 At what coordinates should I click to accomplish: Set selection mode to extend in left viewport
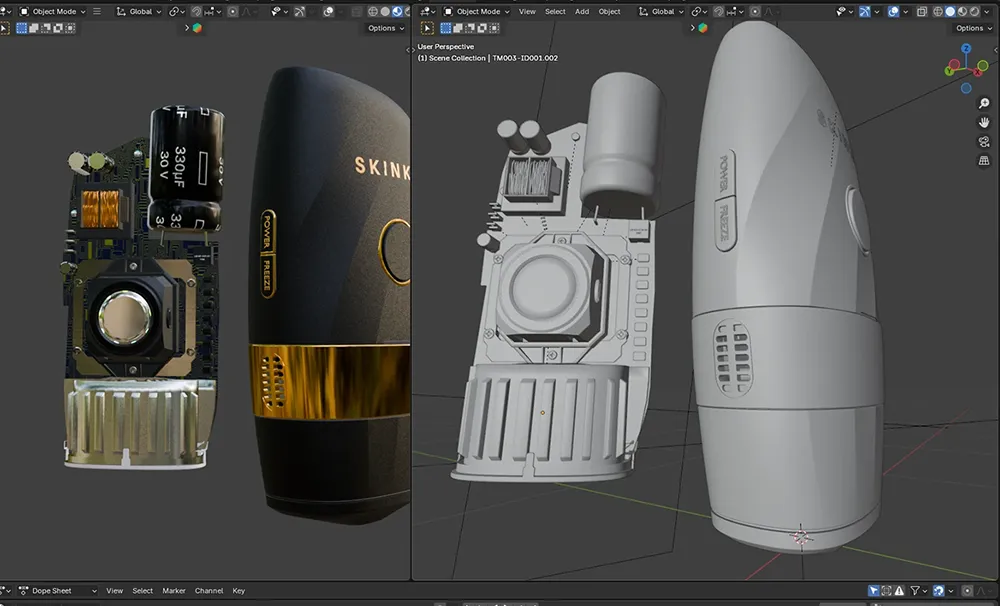tap(34, 28)
